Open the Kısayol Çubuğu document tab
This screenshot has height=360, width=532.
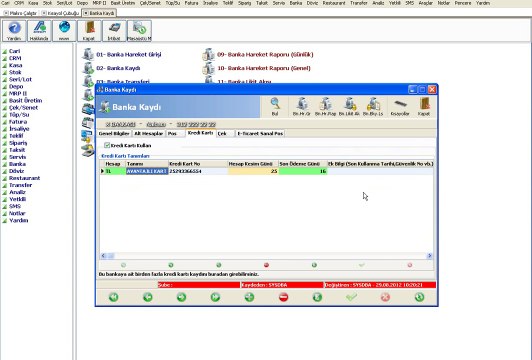(x=60, y=13)
